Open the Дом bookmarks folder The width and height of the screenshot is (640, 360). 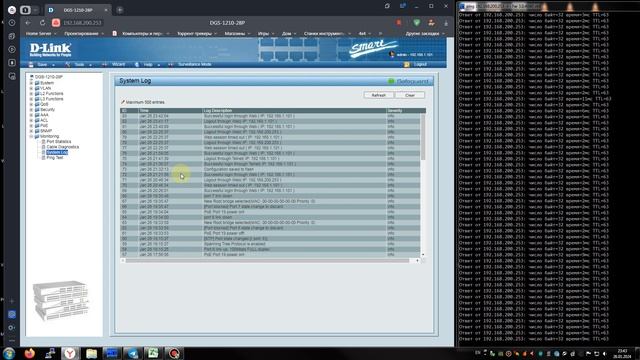pyautogui.click(x=289, y=33)
